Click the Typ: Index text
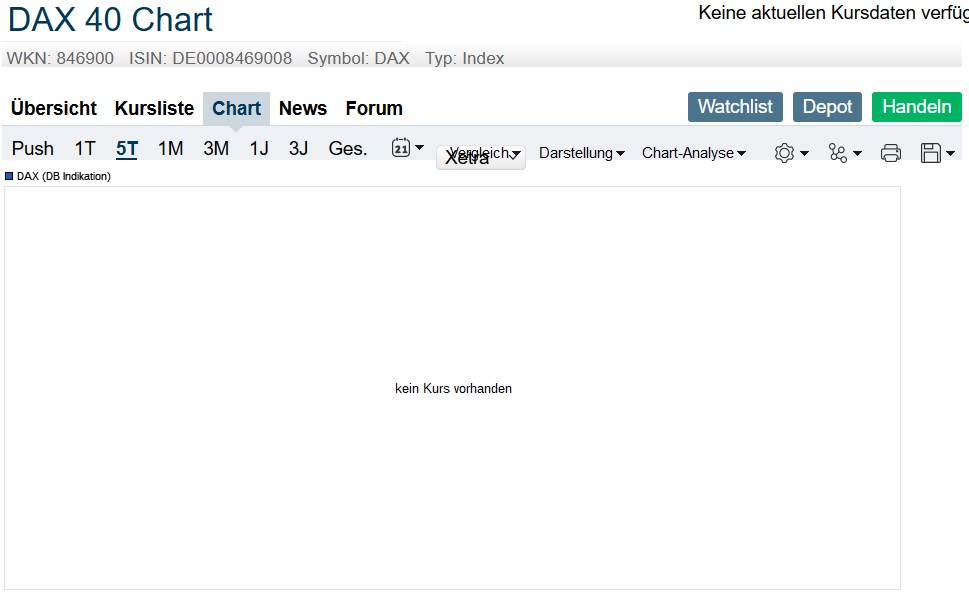Screen dimensions: 969x597 point(465,58)
